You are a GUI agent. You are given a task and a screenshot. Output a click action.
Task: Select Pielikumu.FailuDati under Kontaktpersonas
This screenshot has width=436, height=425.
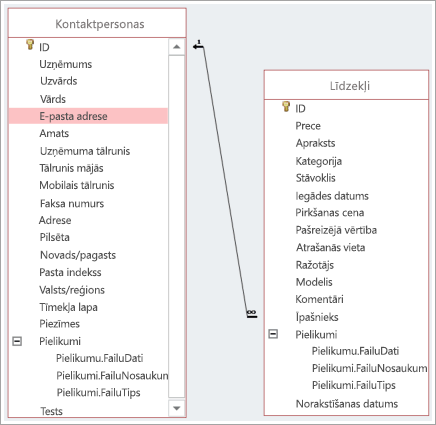click(x=100, y=358)
